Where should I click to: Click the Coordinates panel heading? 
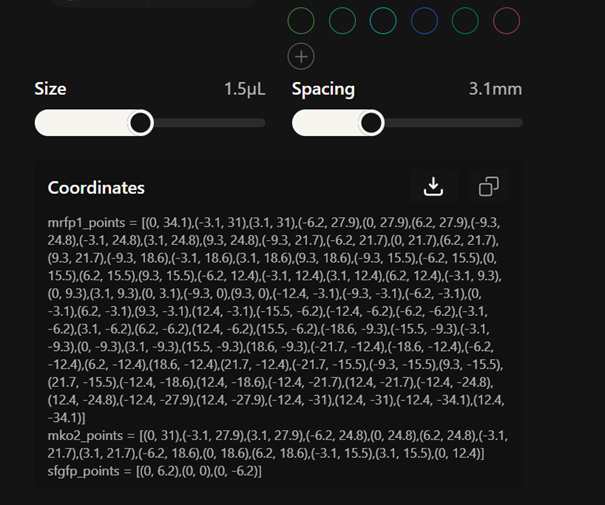96,188
